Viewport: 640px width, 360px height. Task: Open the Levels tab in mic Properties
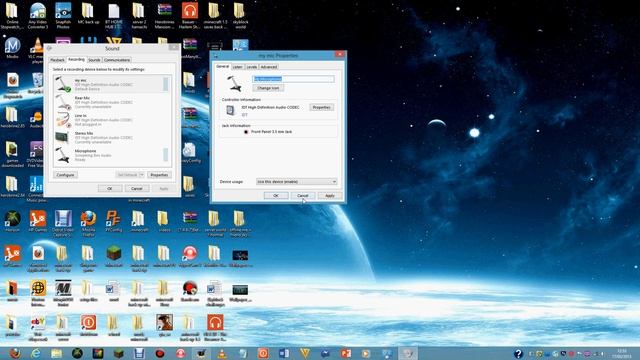tap(252, 67)
